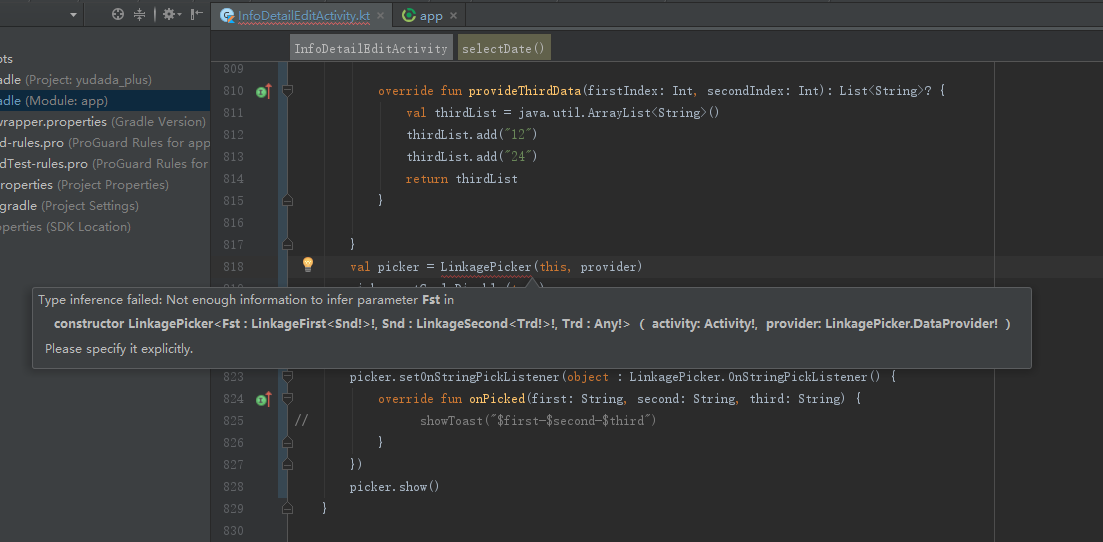The width and height of the screenshot is (1103, 542).
Task: Click line number 818 in the gutter
Action: 233,267
